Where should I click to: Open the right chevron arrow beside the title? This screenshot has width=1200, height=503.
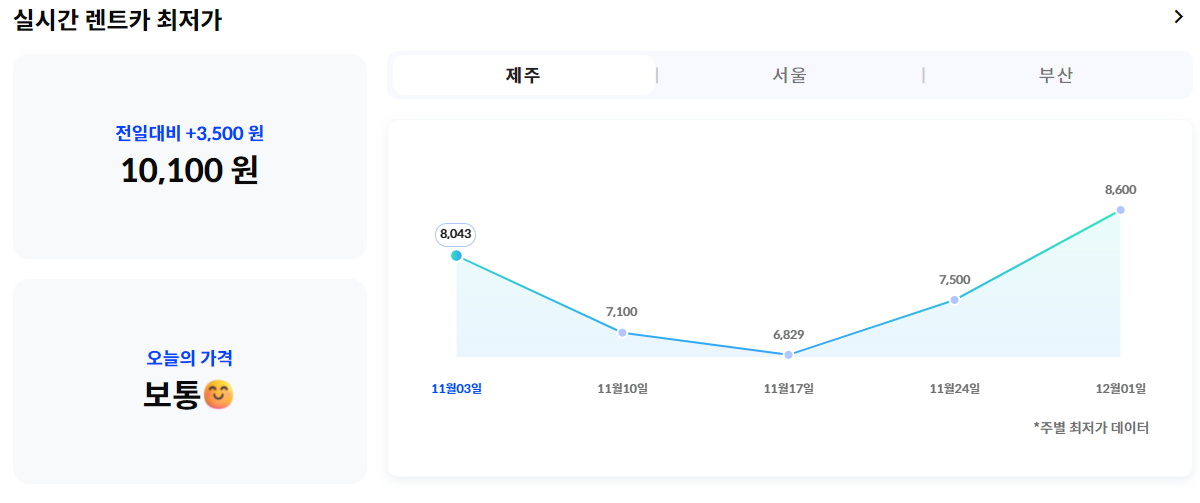coord(1178,16)
